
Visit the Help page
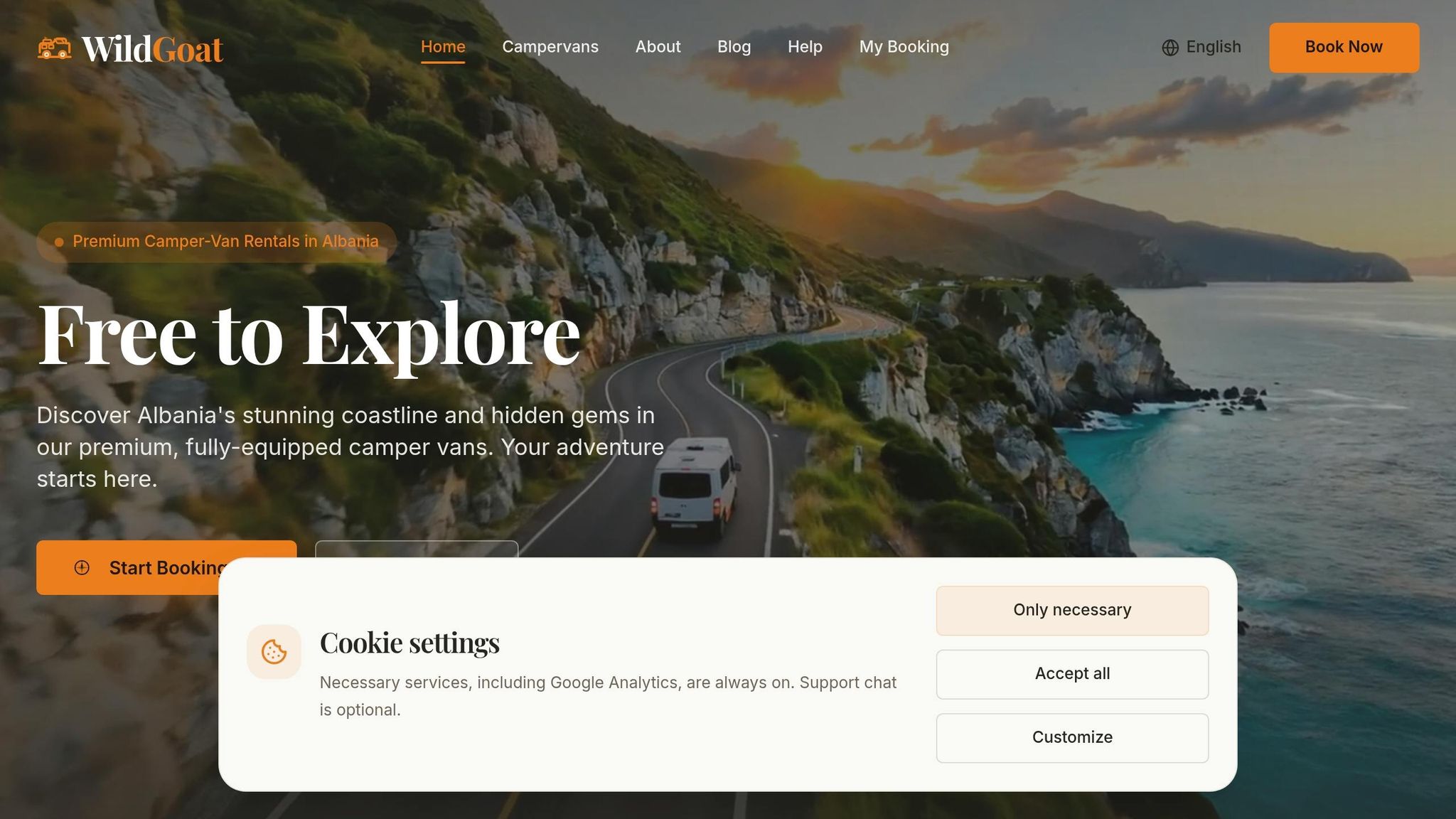pos(805,47)
